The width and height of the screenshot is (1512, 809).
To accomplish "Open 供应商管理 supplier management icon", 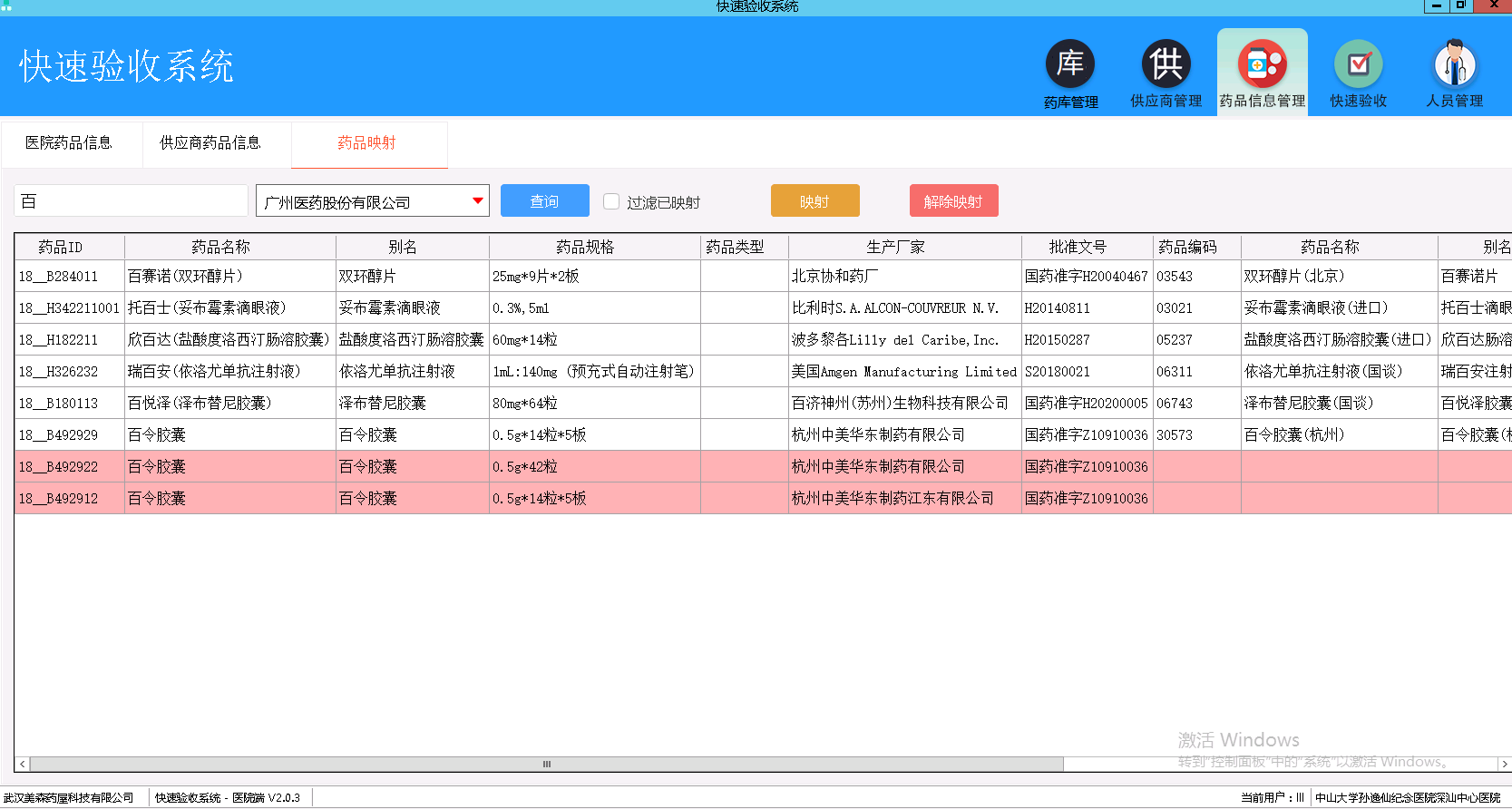I will coord(1166,74).
